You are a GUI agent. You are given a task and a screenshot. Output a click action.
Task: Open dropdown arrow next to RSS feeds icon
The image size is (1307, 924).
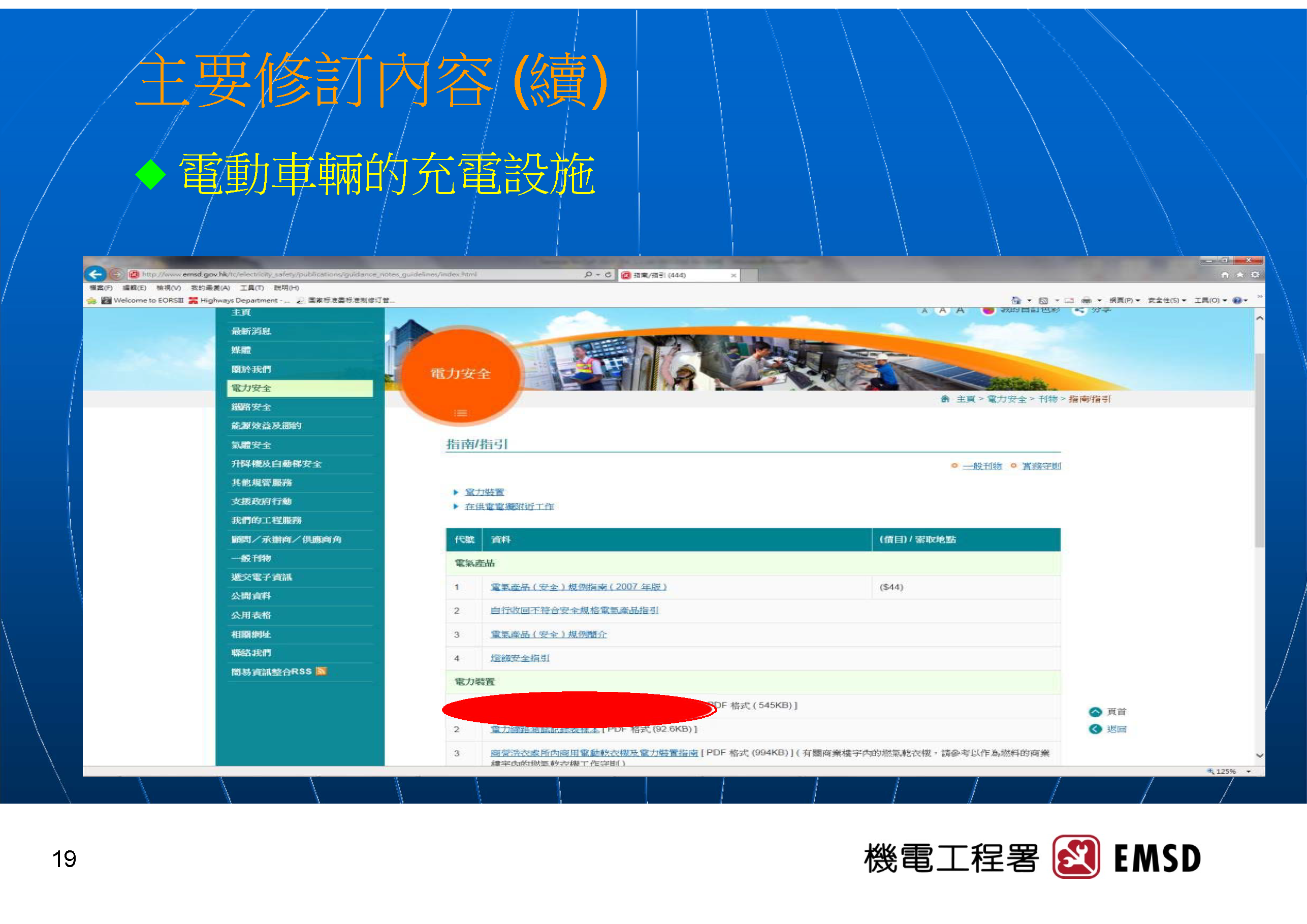pyautogui.click(x=1057, y=301)
